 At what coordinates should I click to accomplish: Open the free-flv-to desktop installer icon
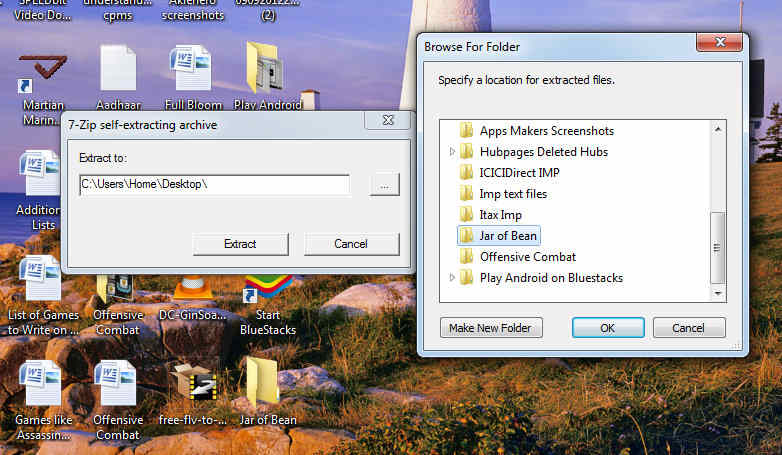pyautogui.click(x=192, y=385)
